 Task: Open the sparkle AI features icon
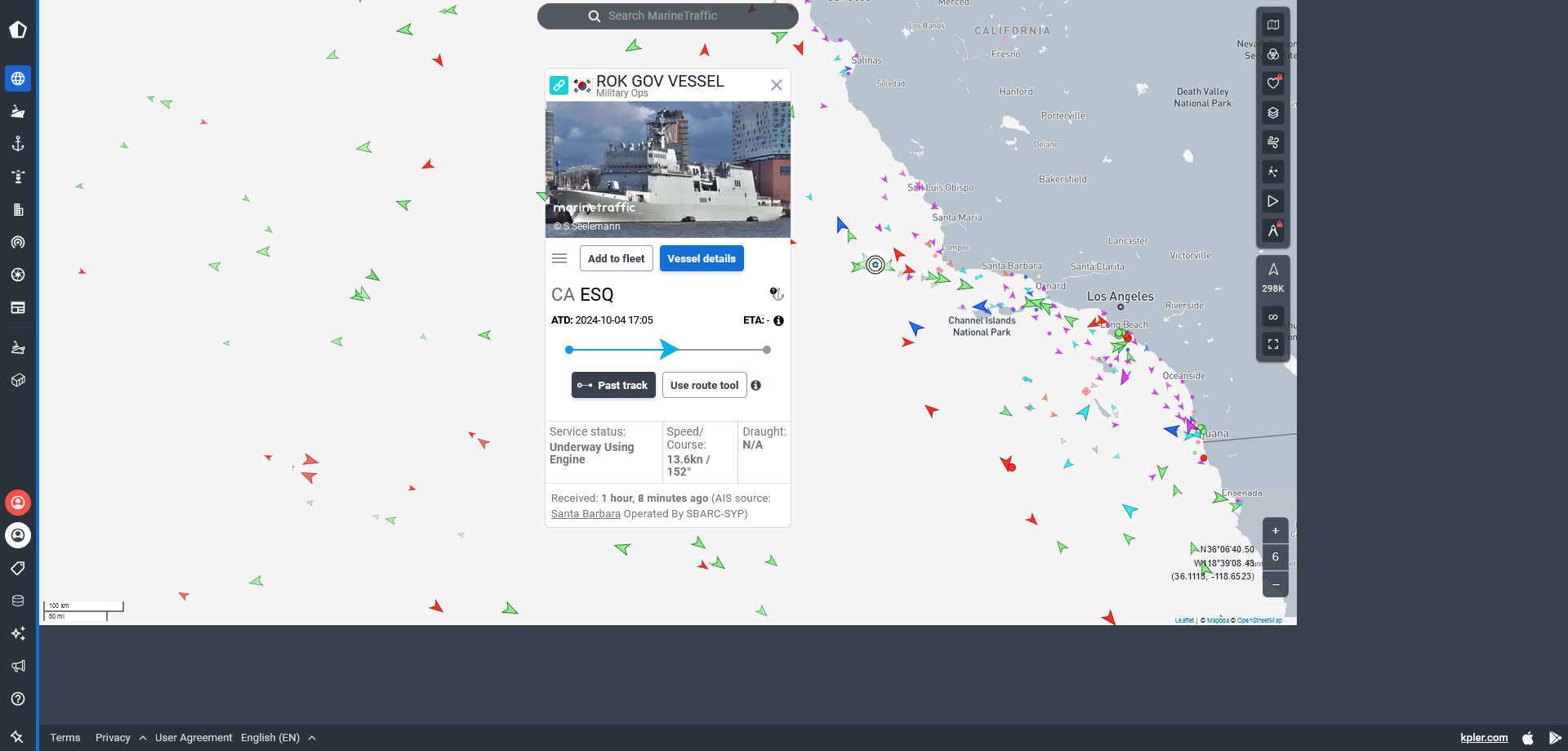point(18,633)
